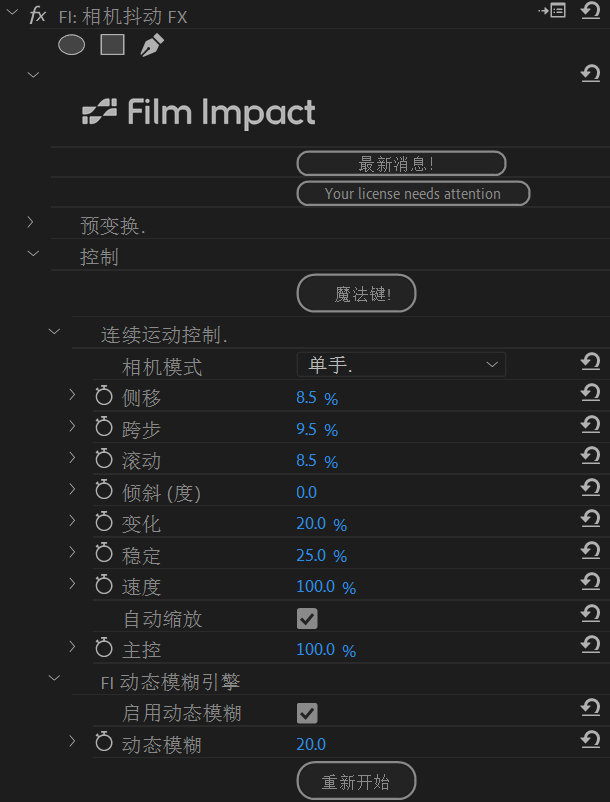Expand the 预变换 section
The height and width of the screenshot is (802, 610).
[x=31, y=222]
